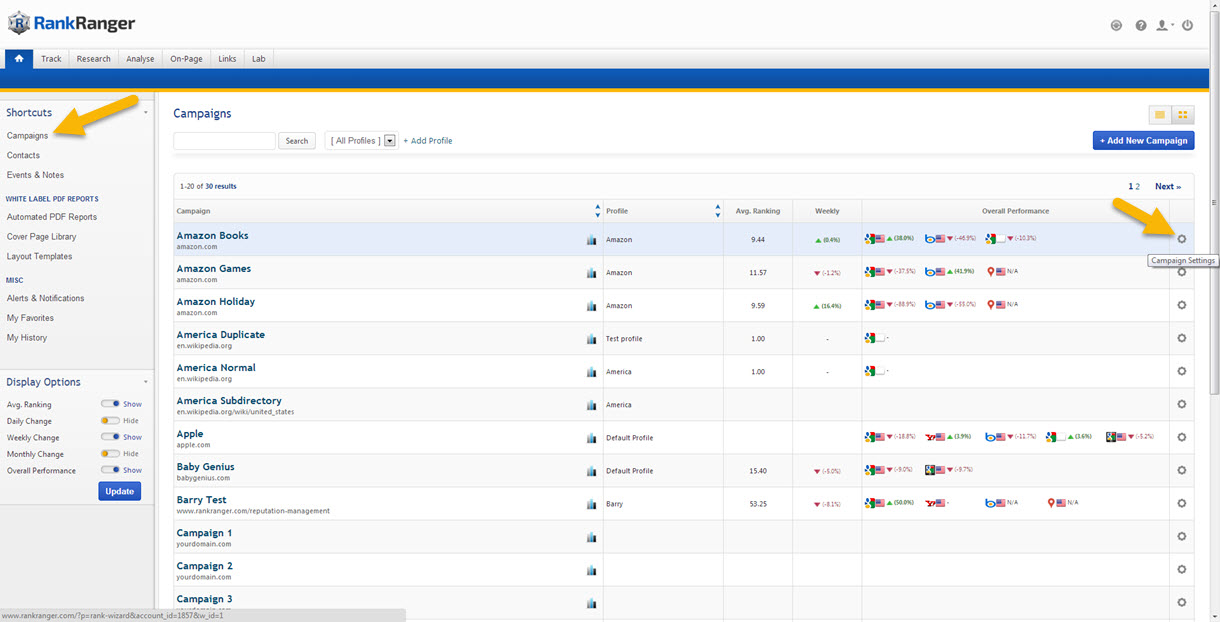Image resolution: width=1220 pixels, height=622 pixels.
Task: Click the campaign search input field
Action: [224, 141]
